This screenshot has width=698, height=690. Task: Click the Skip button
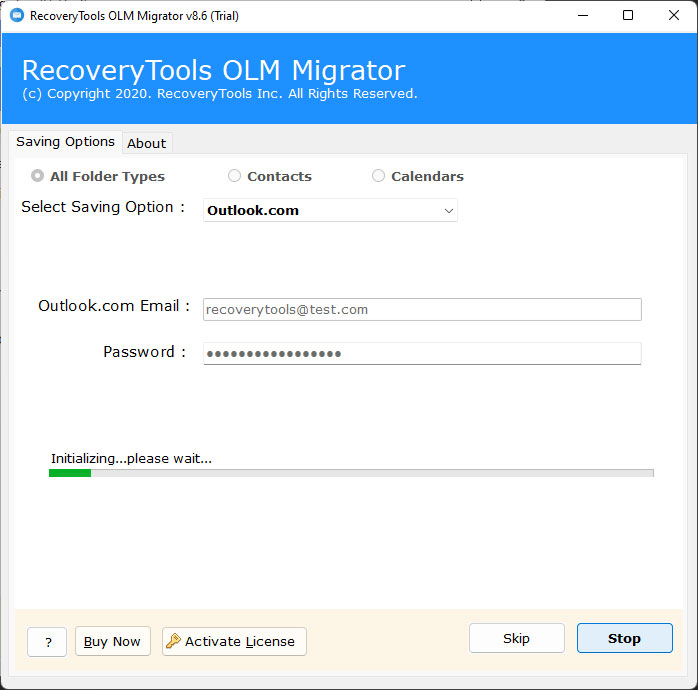[x=516, y=638]
